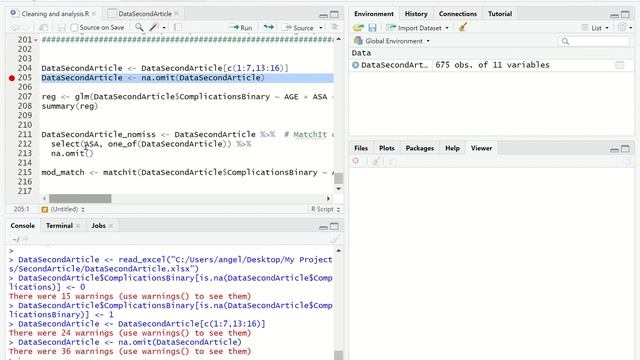Collapse code section fold arrow at line 201
This screenshot has width=640, height=360.
pos(36,40)
